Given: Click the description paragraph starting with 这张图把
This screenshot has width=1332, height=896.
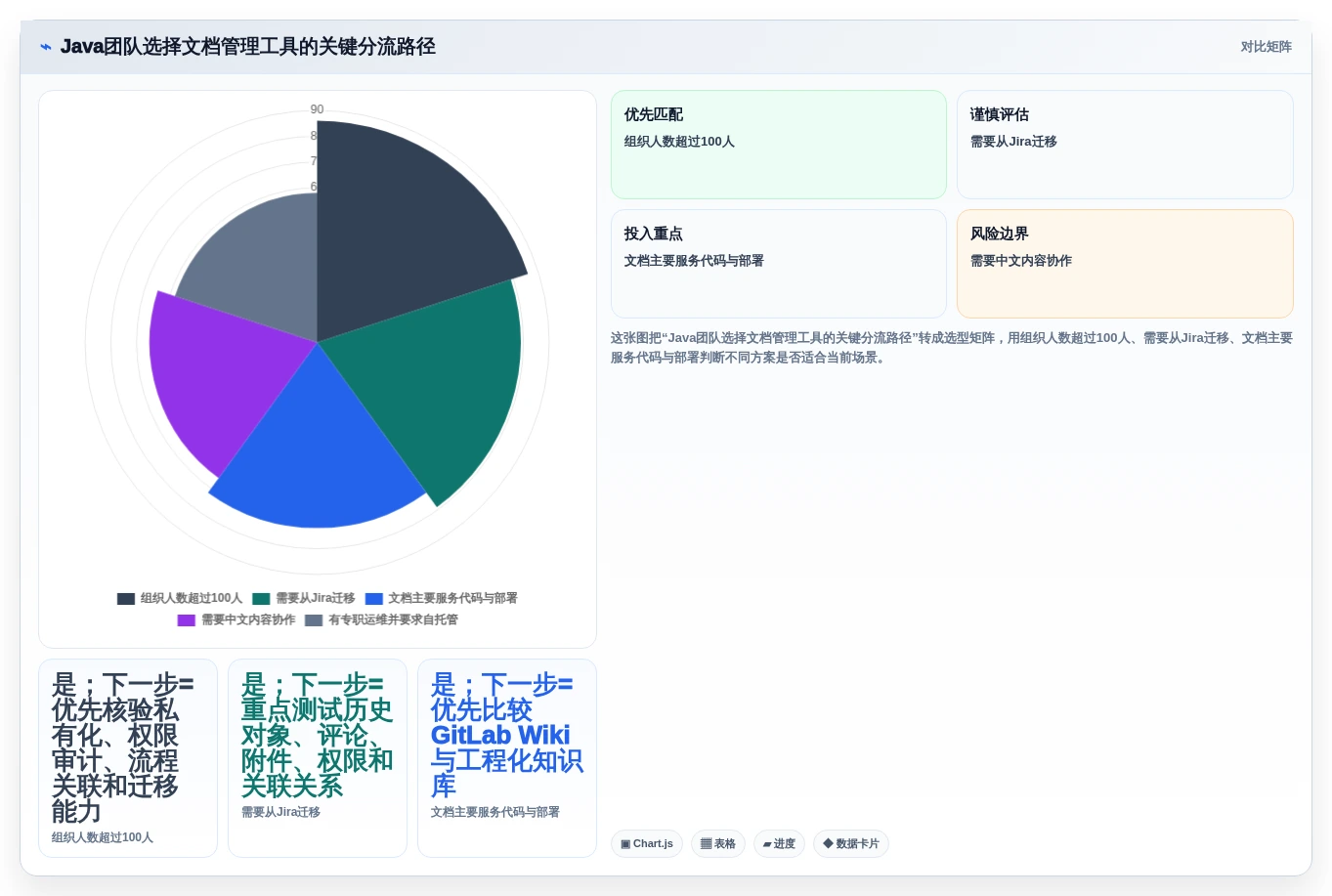Looking at the screenshot, I should tap(952, 348).
